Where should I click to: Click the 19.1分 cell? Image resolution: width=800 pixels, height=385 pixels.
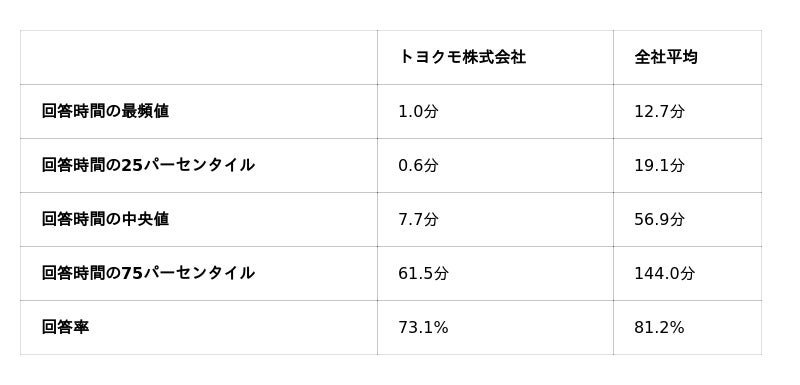[659, 166]
